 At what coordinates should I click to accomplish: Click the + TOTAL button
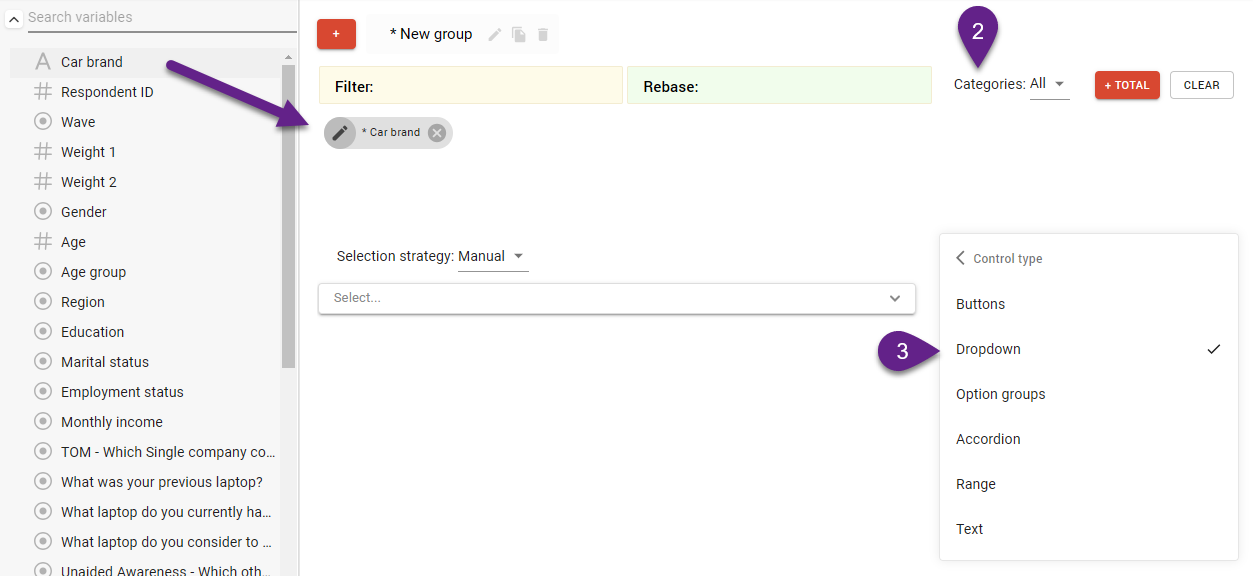tap(1126, 85)
